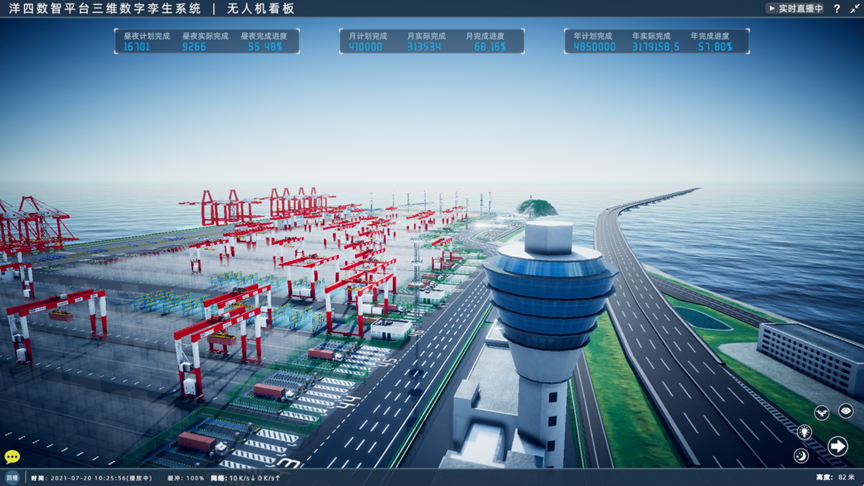Viewport: 864px width, 486px height.
Task: Open help with the question mark icon
Action: click(x=837, y=8)
